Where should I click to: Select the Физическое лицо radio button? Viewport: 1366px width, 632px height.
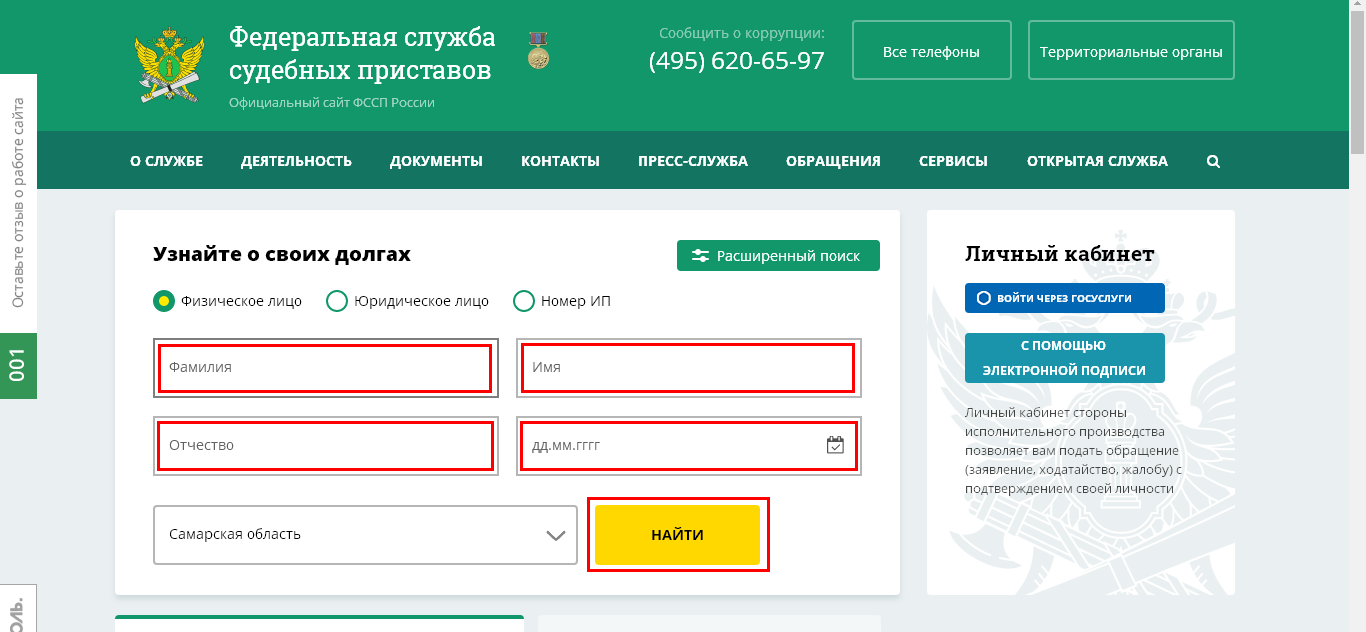pyautogui.click(x=164, y=301)
